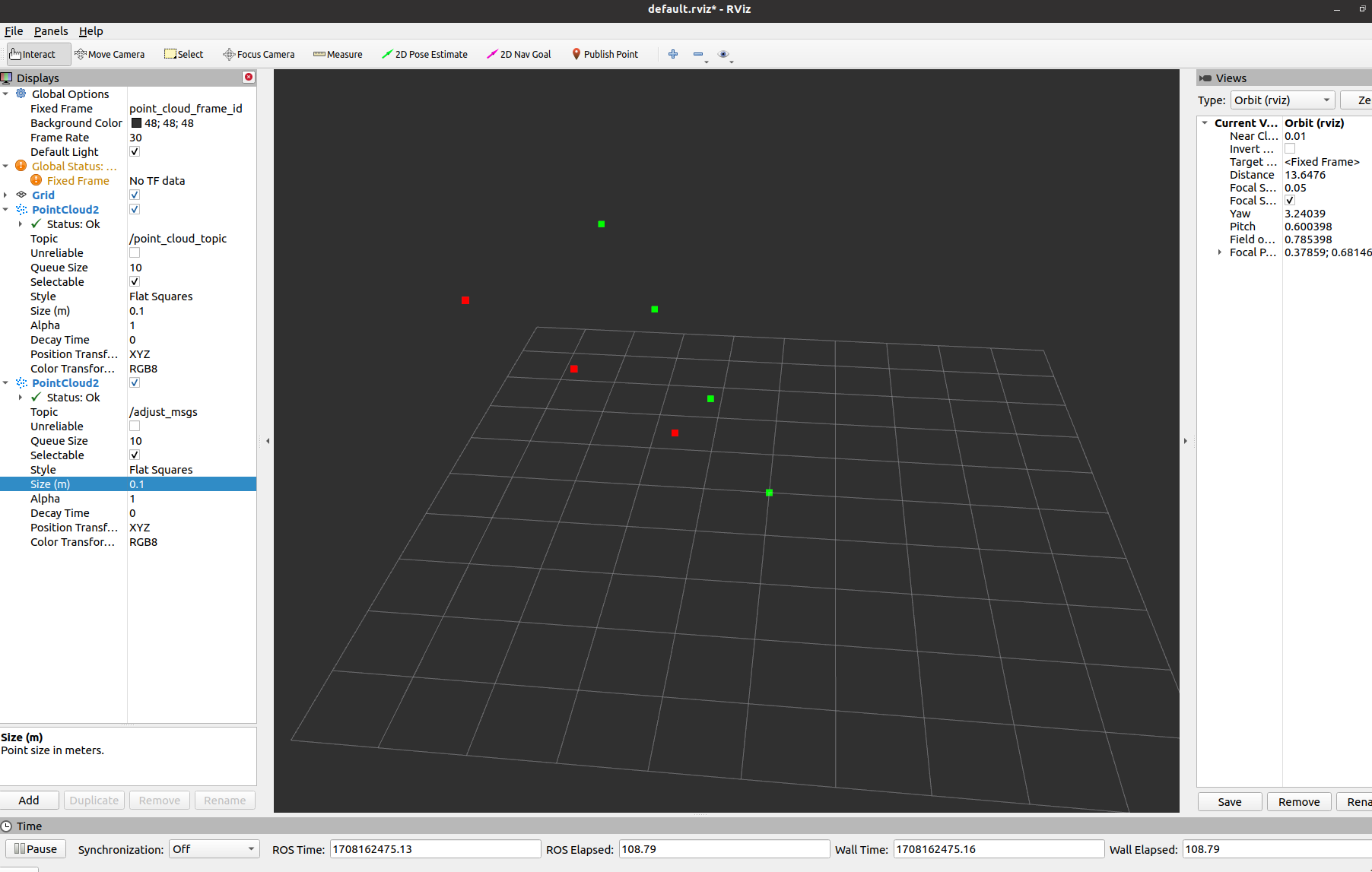
Task: Expand first PointCloud2 Status: Ok
Action: tap(21, 224)
